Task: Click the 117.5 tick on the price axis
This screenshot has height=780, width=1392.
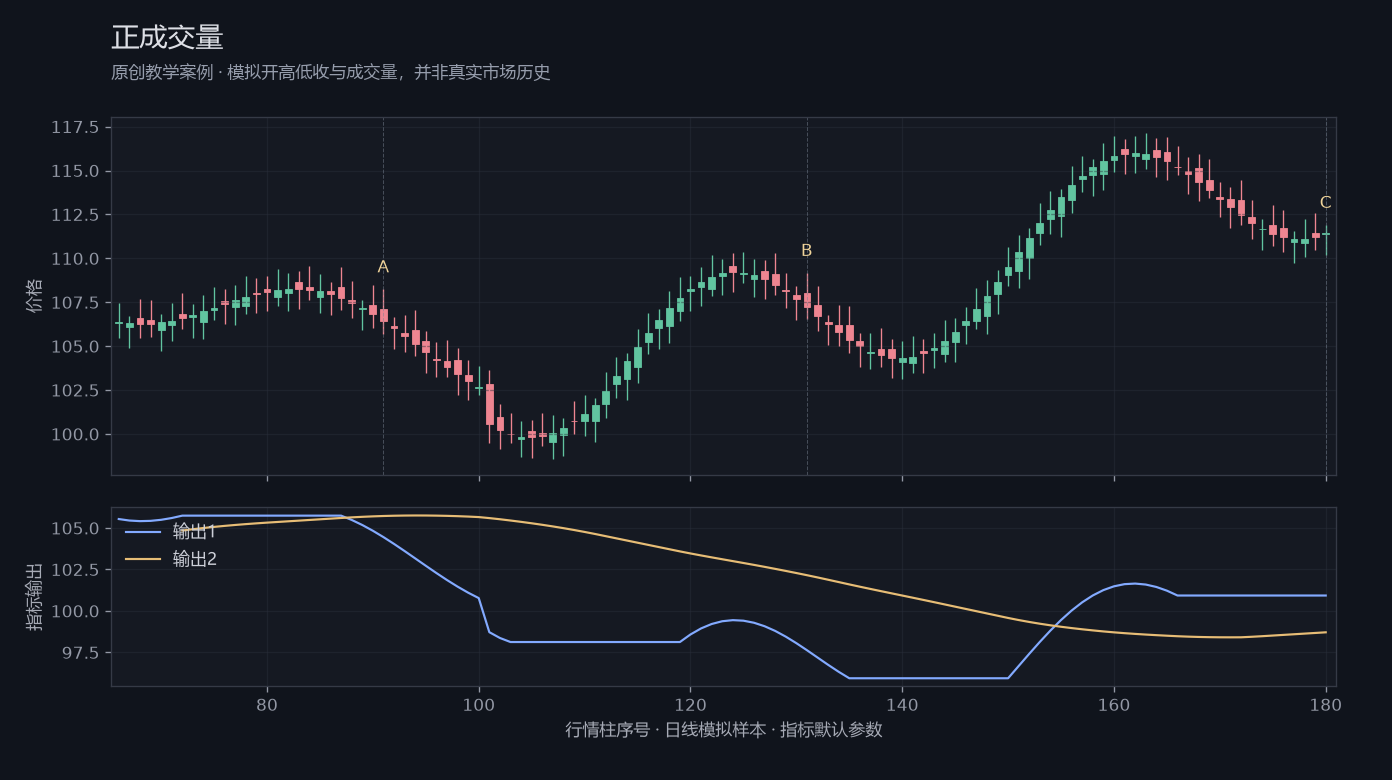Action: pyautogui.click(x=75, y=128)
